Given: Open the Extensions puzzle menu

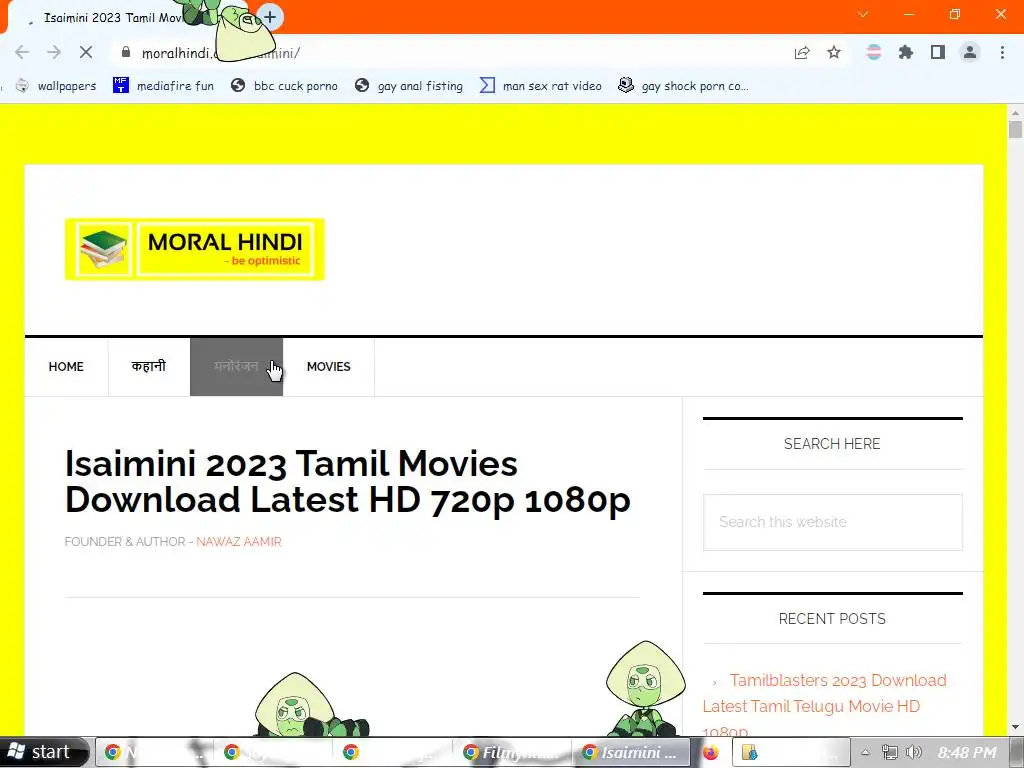Looking at the screenshot, I should point(906,52).
